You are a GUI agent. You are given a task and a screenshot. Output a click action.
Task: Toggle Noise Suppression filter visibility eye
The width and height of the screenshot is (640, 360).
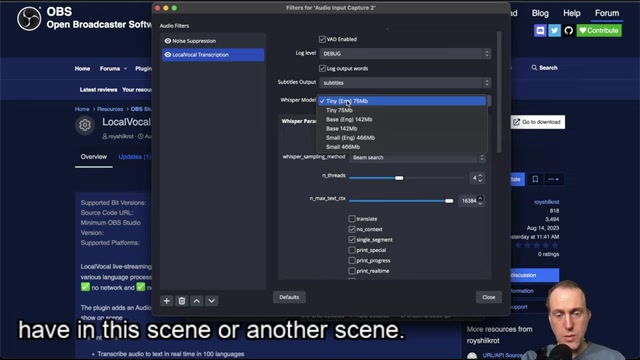pos(167,41)
